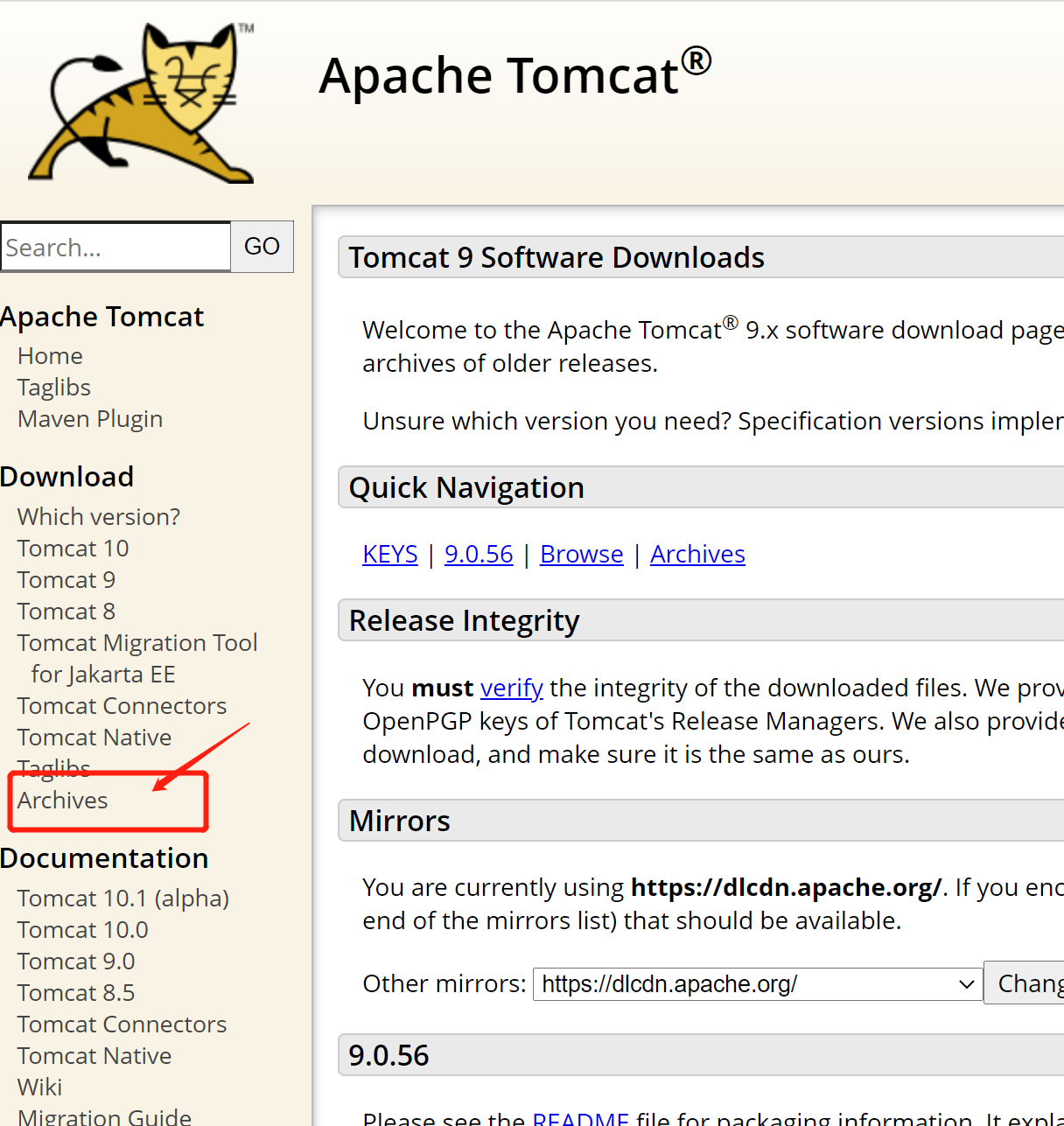The height and width of the screenshot is (1126, 1064).
Task: Click Archives in Quick Navigation
Action: pyautogui.click(x=697, y=555)
